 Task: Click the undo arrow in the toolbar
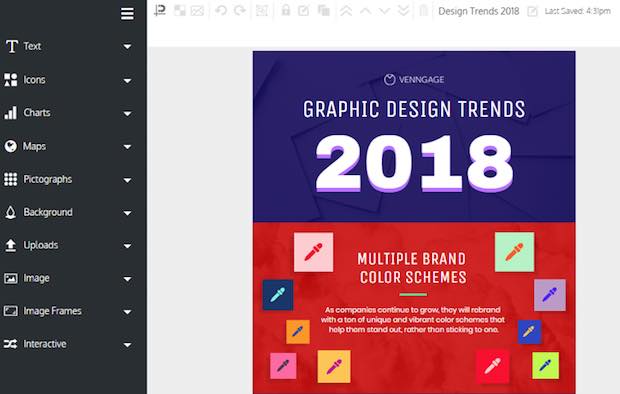221,10
